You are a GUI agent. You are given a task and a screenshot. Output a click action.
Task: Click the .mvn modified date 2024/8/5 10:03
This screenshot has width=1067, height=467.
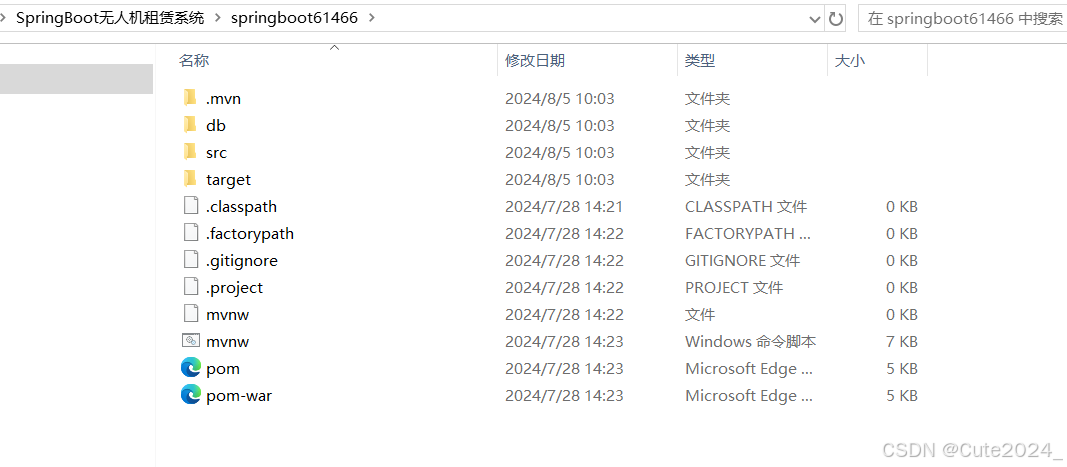(x=559, y=99)
